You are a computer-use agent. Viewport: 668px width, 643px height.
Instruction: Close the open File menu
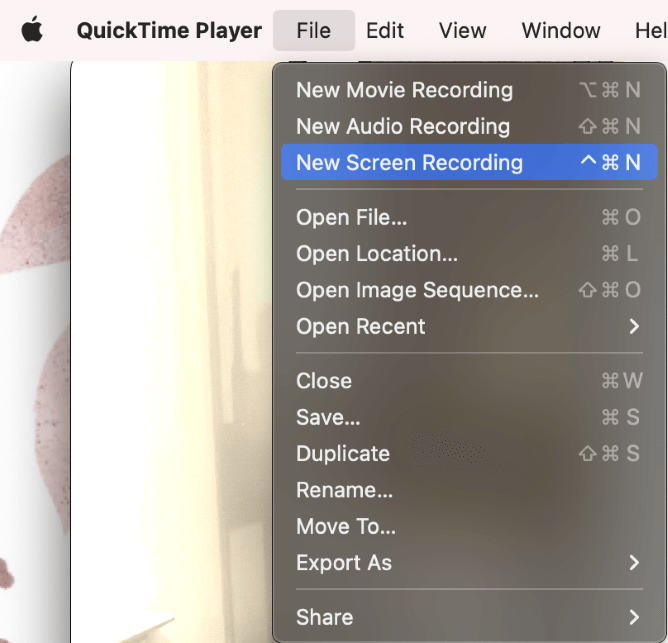tap(313, 30)
